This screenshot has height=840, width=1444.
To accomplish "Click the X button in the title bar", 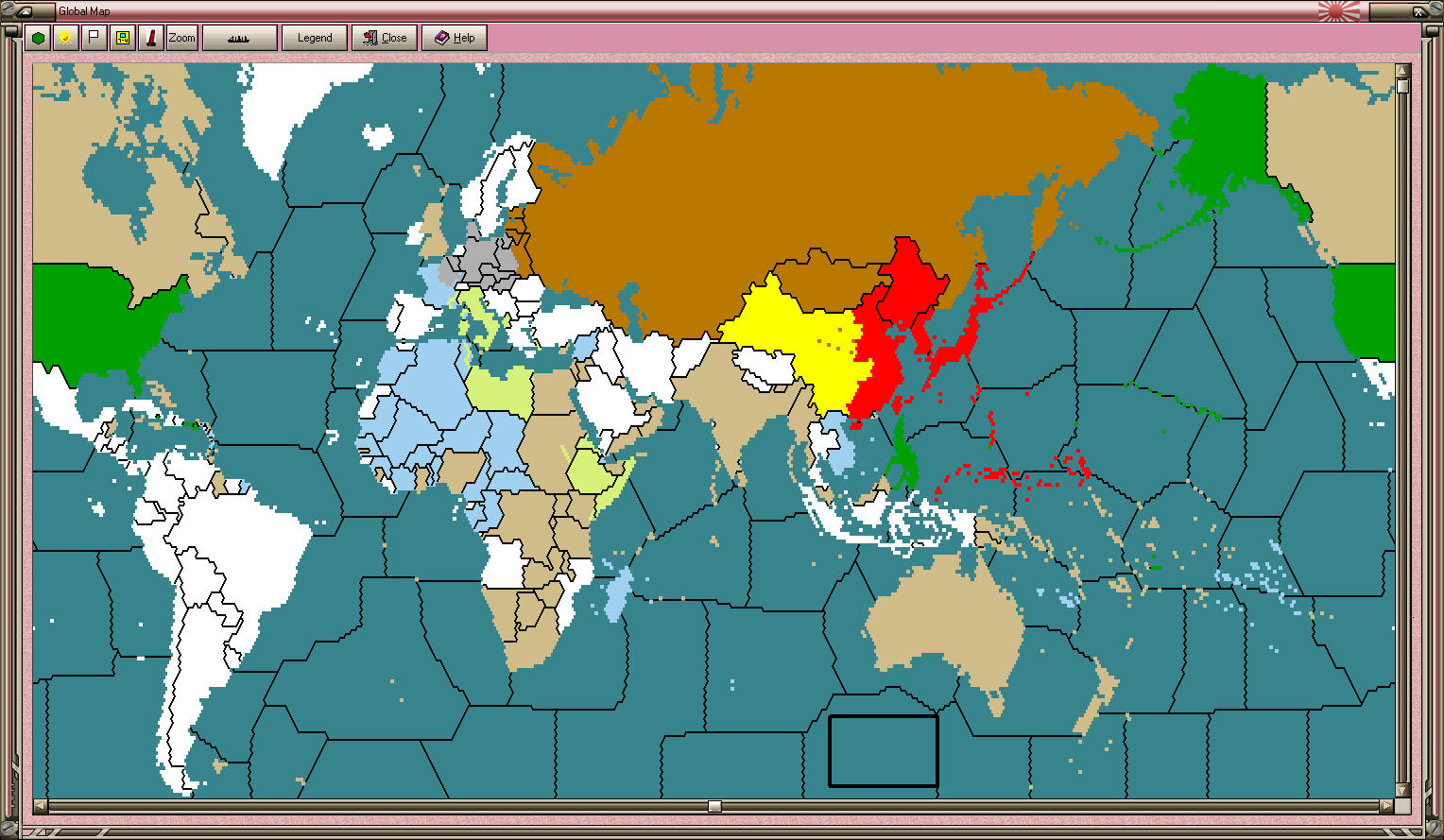I will pos(1418,11).
